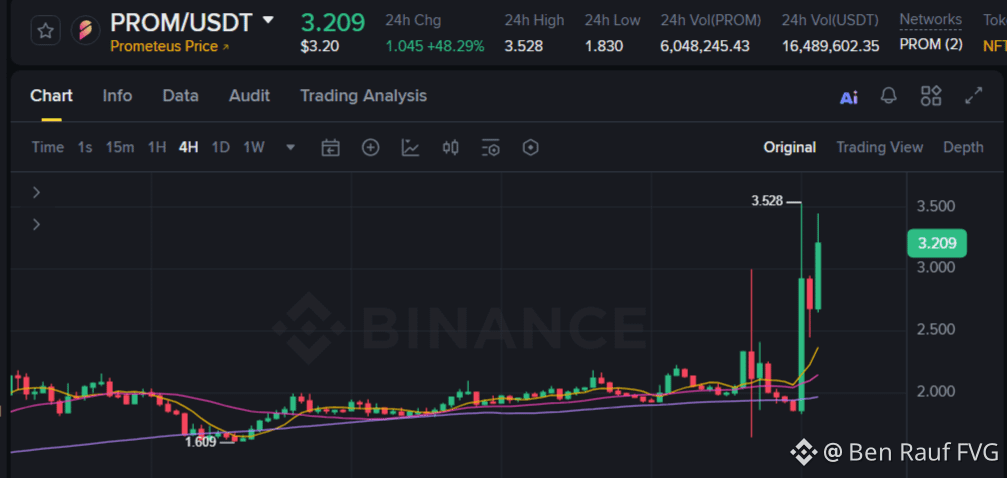
Task: Open the go-to-date calendar icon
Action: (x=330, y=148)
